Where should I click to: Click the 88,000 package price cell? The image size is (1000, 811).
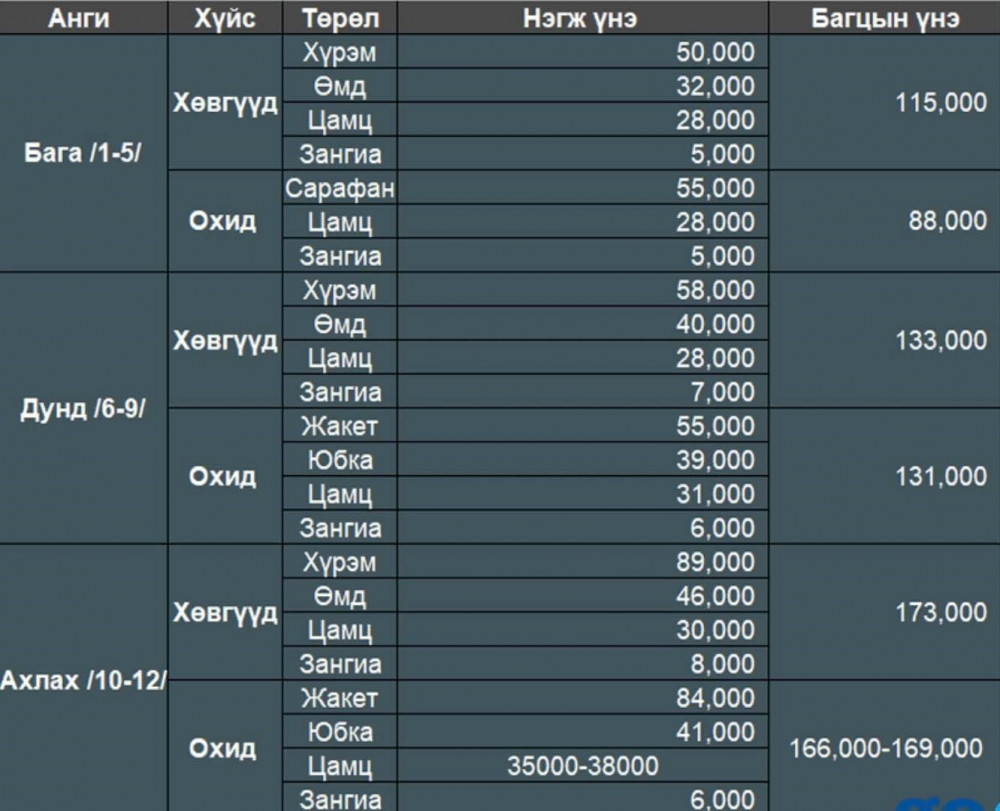886,221
